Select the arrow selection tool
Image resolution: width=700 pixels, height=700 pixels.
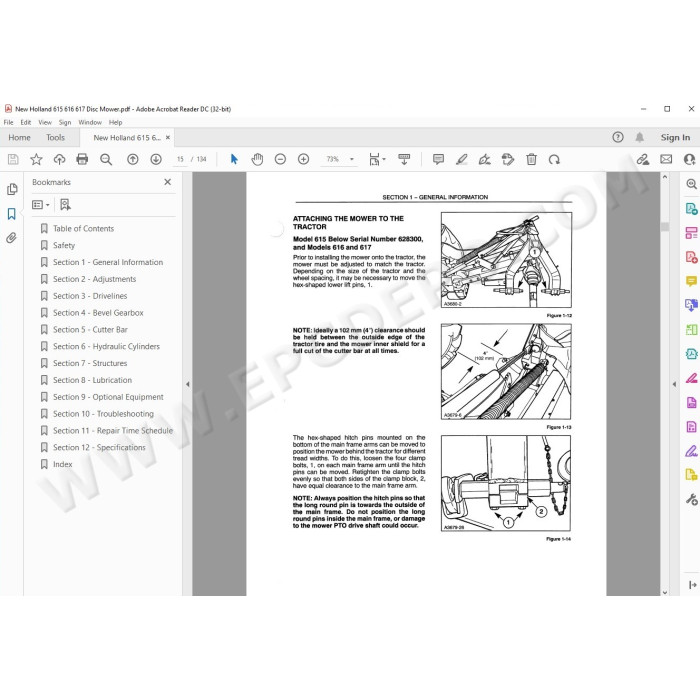[234, 159]
